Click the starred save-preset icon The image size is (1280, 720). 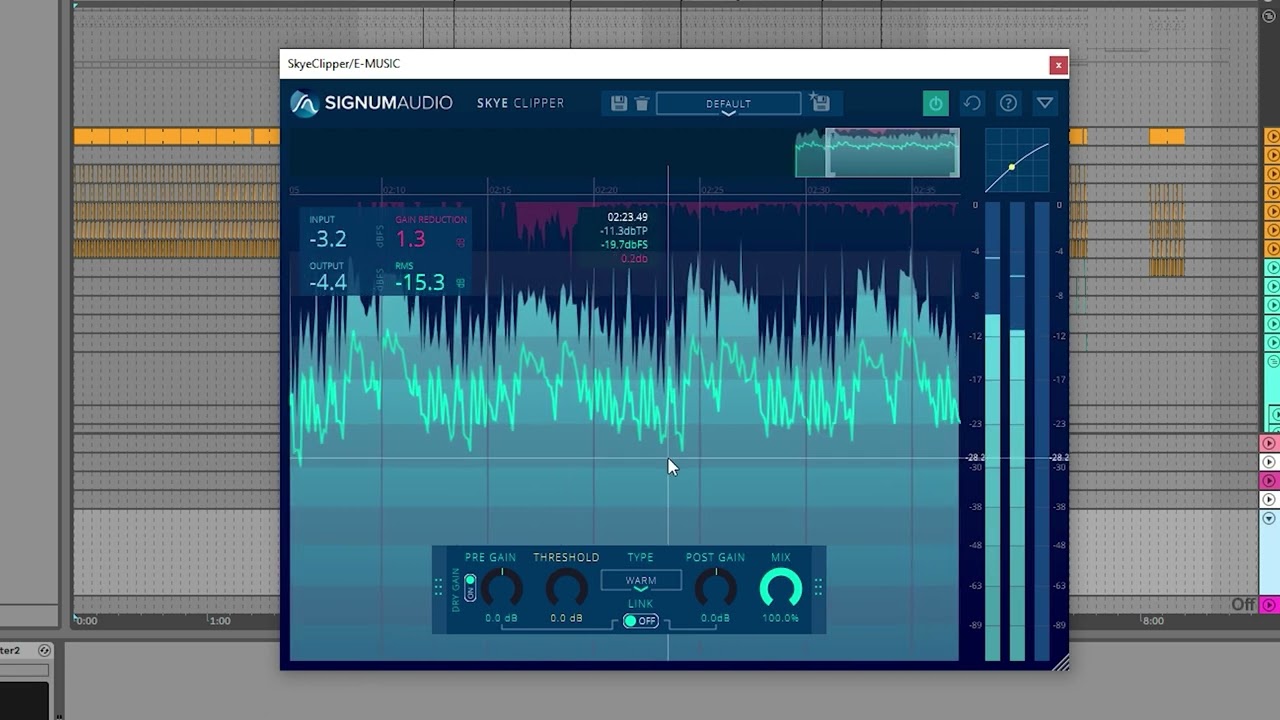click(820, 102)
